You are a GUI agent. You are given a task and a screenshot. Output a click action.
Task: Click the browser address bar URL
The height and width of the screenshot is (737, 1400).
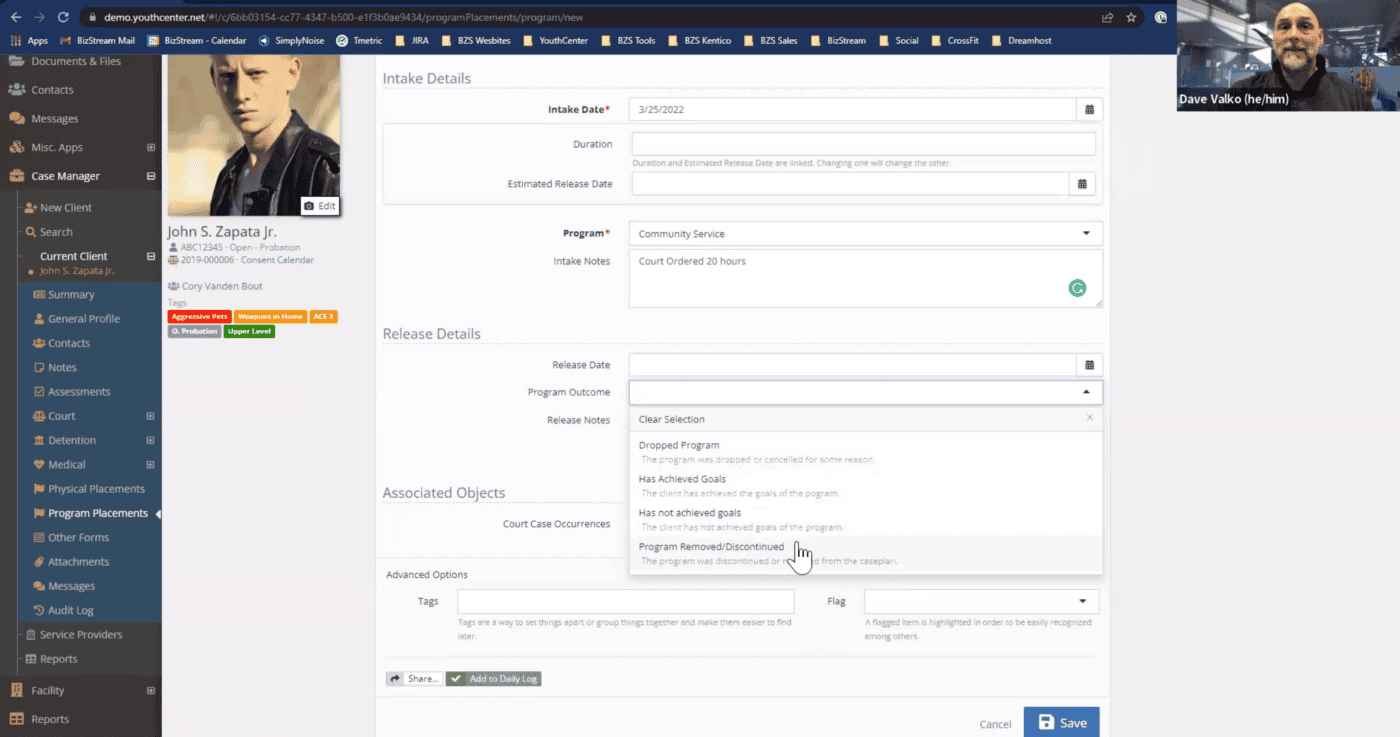tap(343, 17)
